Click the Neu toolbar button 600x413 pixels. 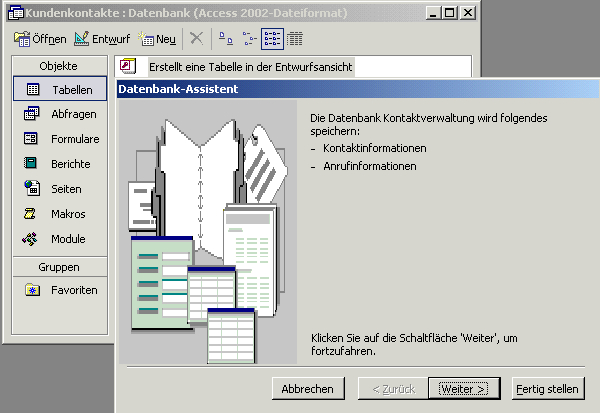pos(157,39)
